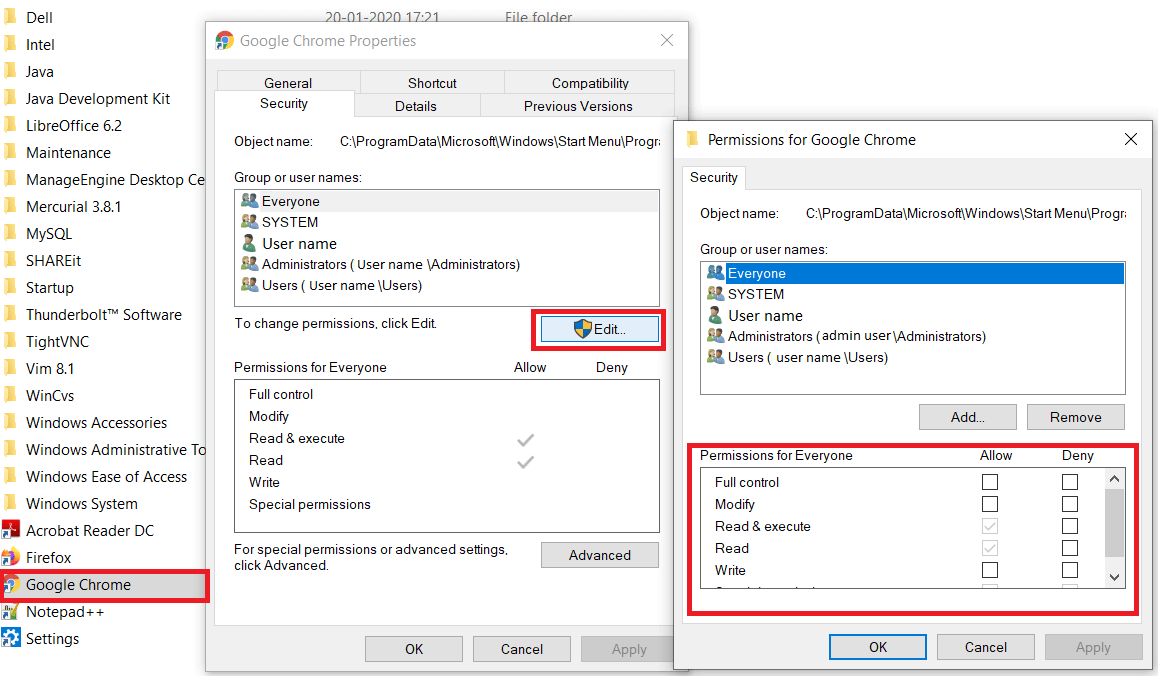Select Users in Properties user list
This screenshot has width=1158, height=676.
pyautogui.click(x=447, y=284)
